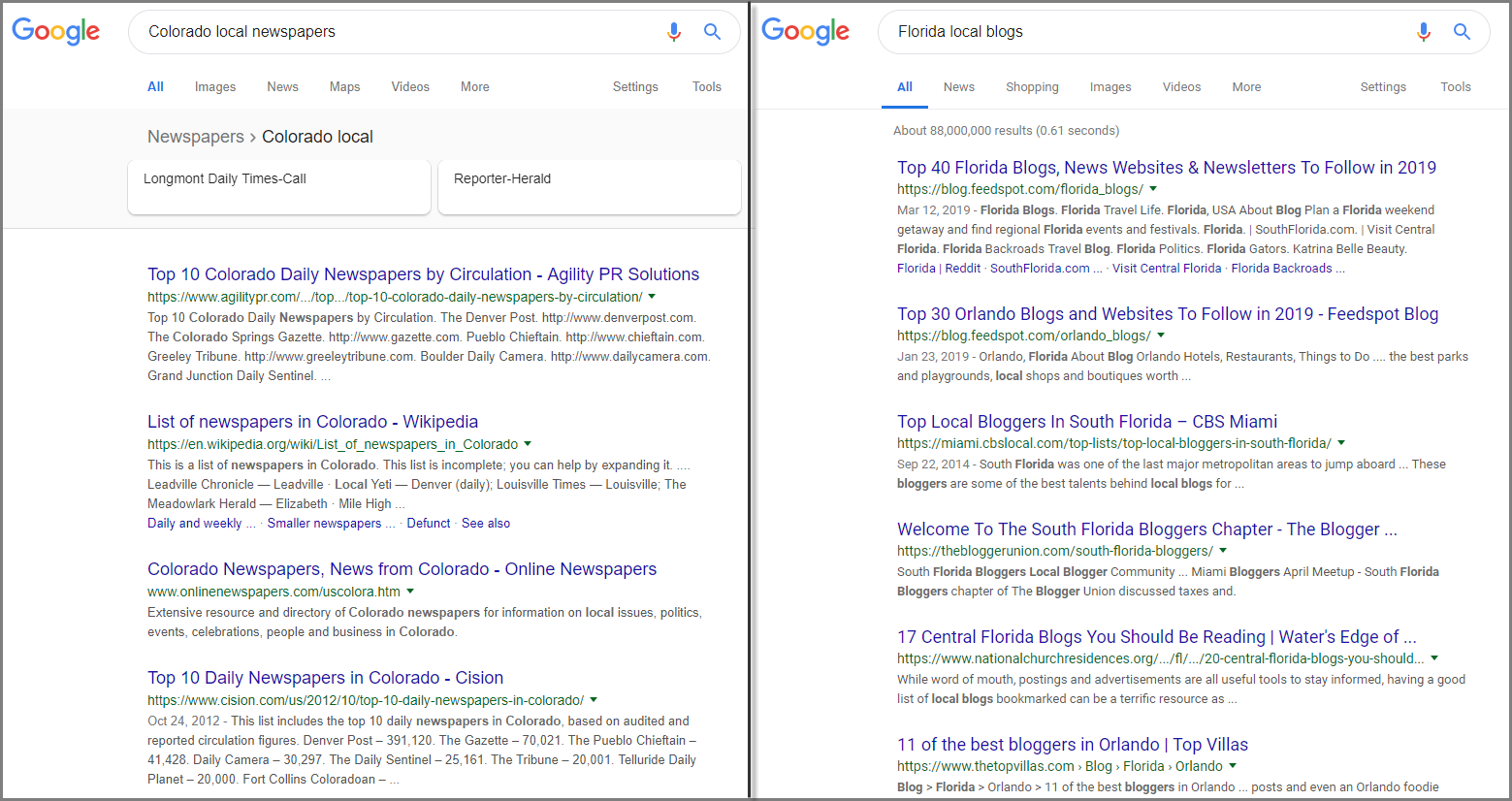1512x801 pixels.
Task: Open 'Florida | Reddit' sitelink
Action: click(939, 268)
